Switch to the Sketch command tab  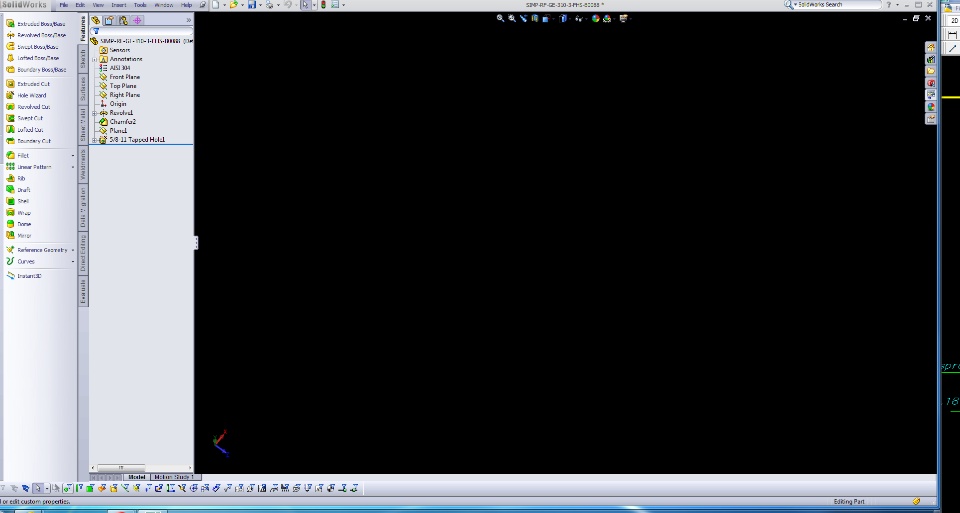coord(83,59)
